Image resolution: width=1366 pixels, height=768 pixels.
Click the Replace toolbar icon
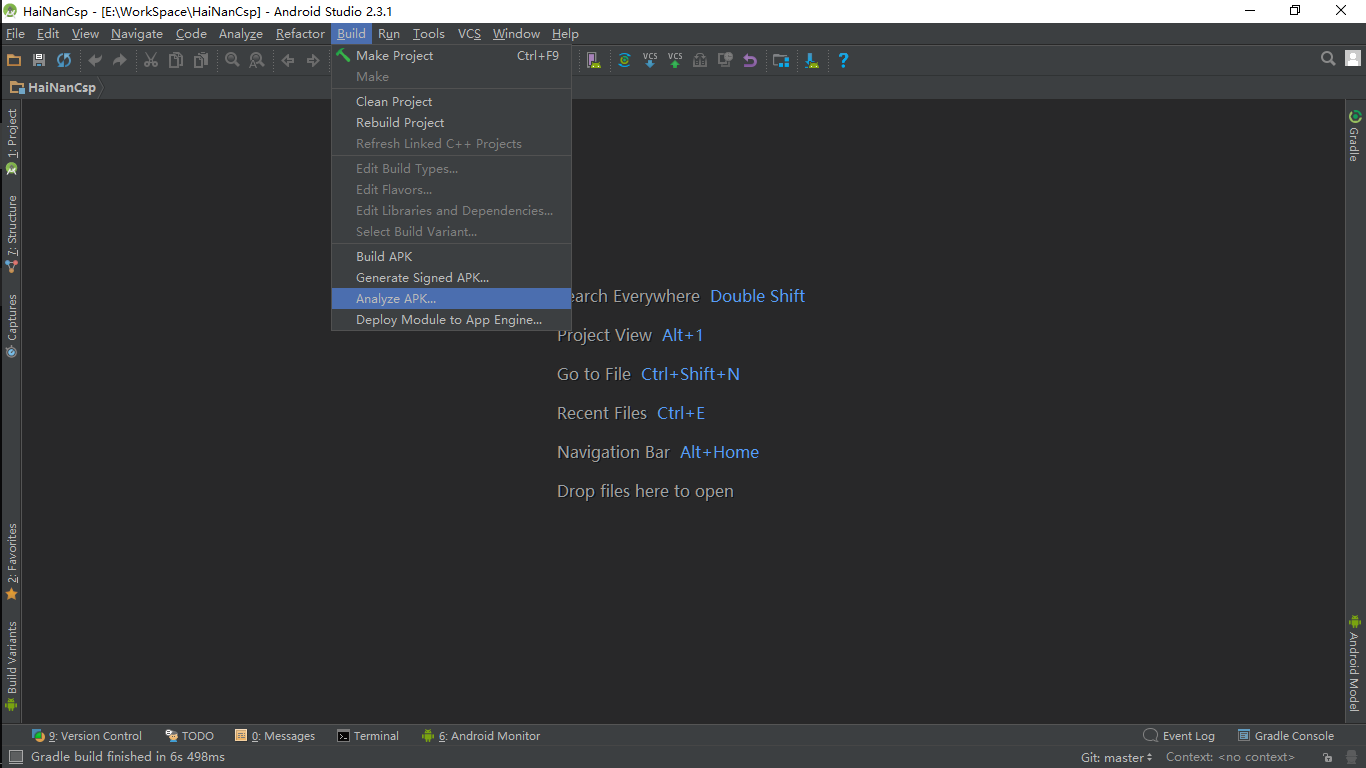coord(257,60)
